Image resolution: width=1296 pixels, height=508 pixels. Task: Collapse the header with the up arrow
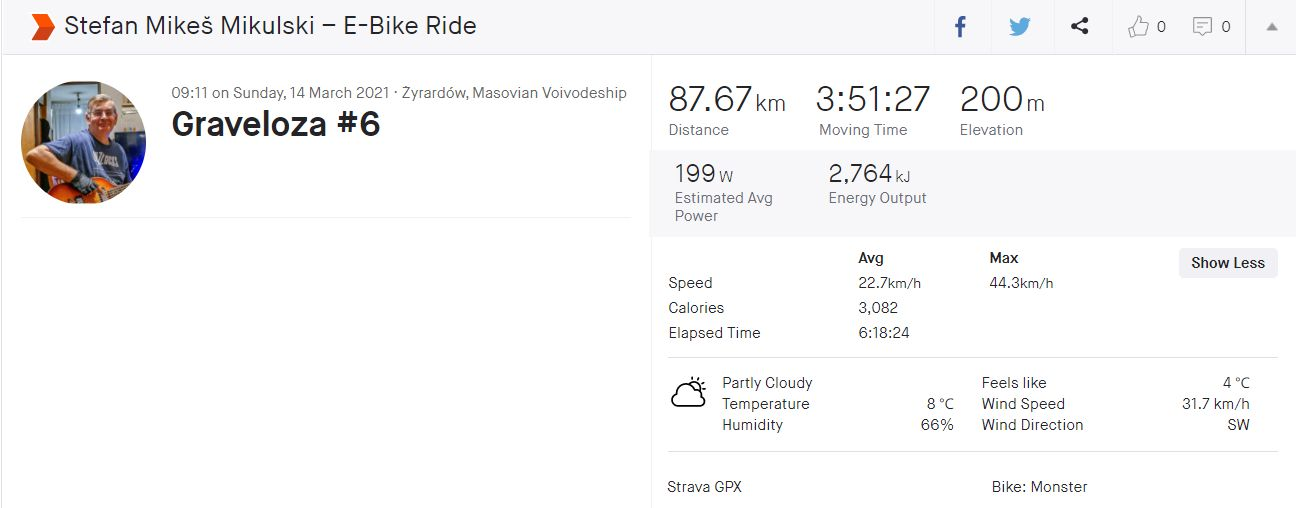(1272, 27)
